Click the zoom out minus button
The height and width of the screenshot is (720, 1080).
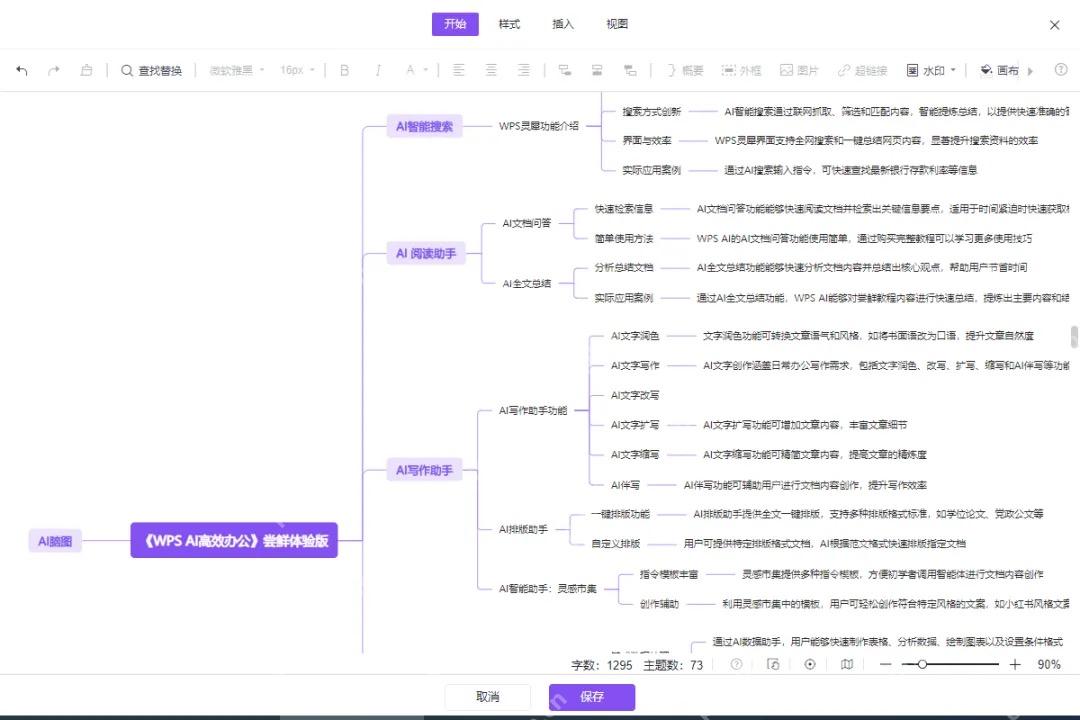tap(886, 664)
